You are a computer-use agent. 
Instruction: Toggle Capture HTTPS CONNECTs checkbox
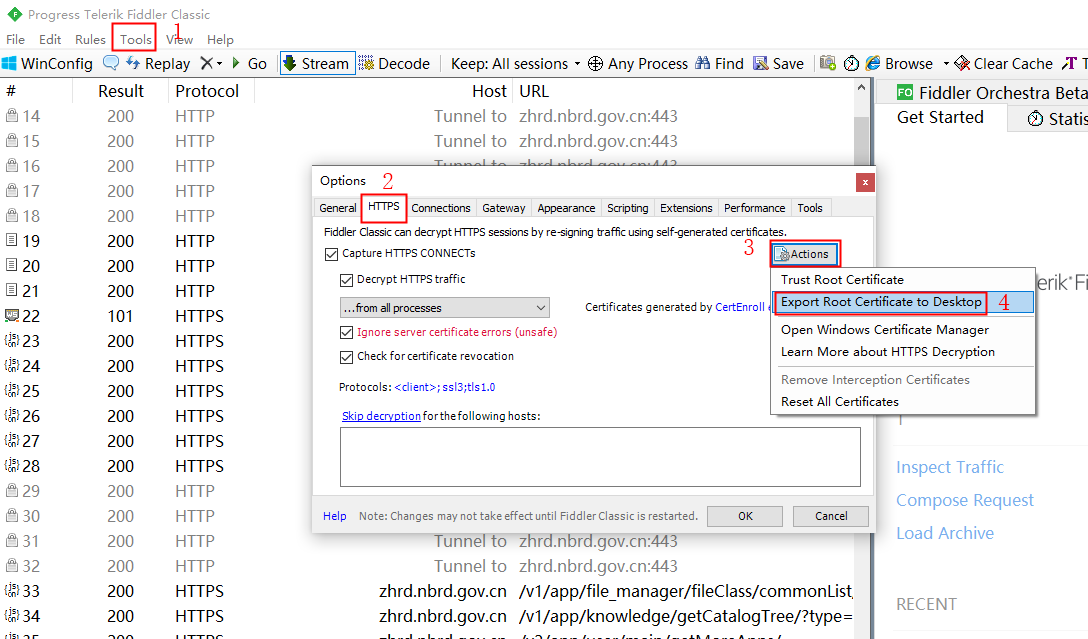tap(332, 254)
